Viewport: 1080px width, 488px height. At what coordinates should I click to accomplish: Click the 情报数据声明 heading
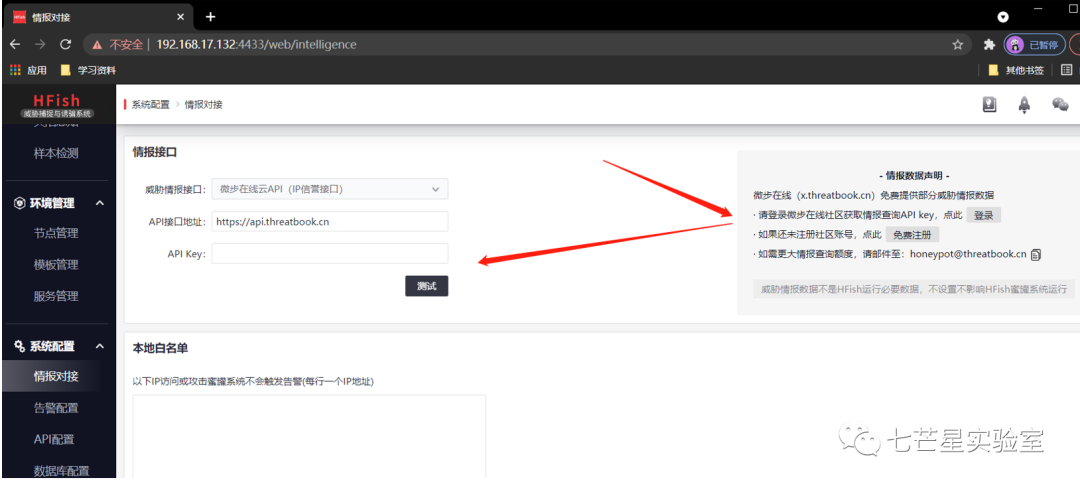click(914, 176)
